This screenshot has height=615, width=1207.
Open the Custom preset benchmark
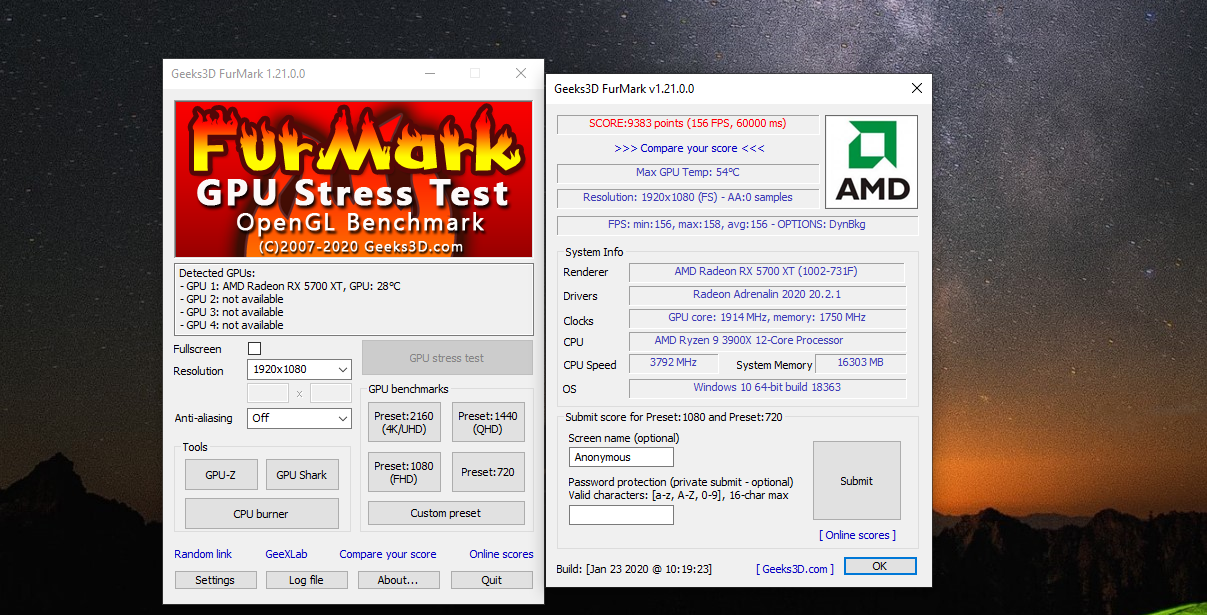pyautogui.click(x=446, y=513)
